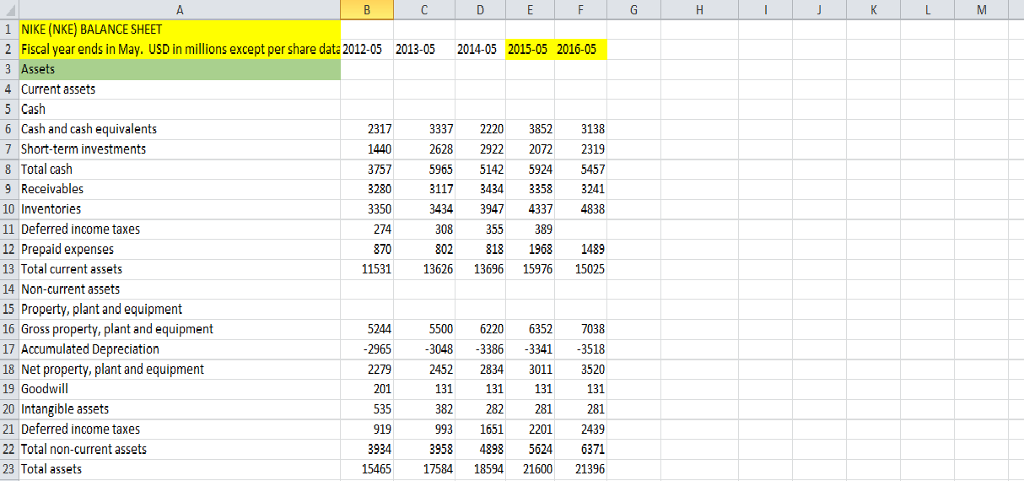Click Total current assets value 15025
The image size is (1024, 481).
pyautogui.click(x=581, y=270)
